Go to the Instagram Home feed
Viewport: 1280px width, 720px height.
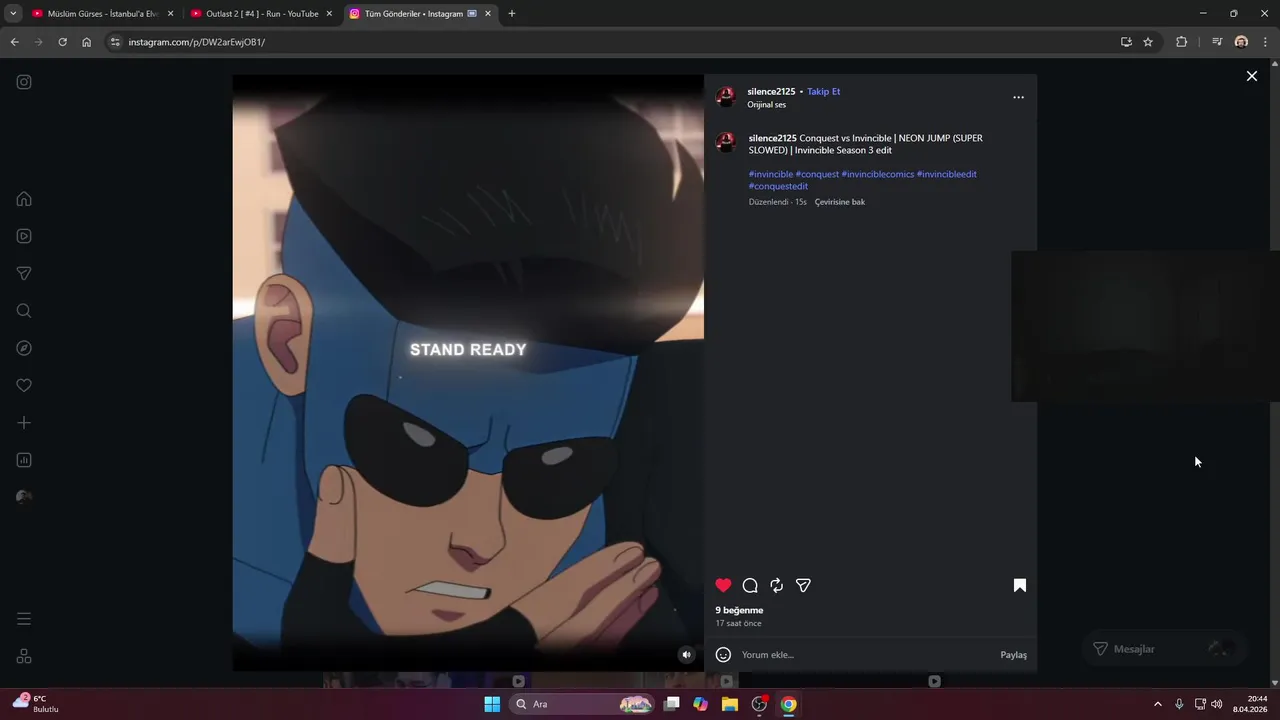pos(24,199)
